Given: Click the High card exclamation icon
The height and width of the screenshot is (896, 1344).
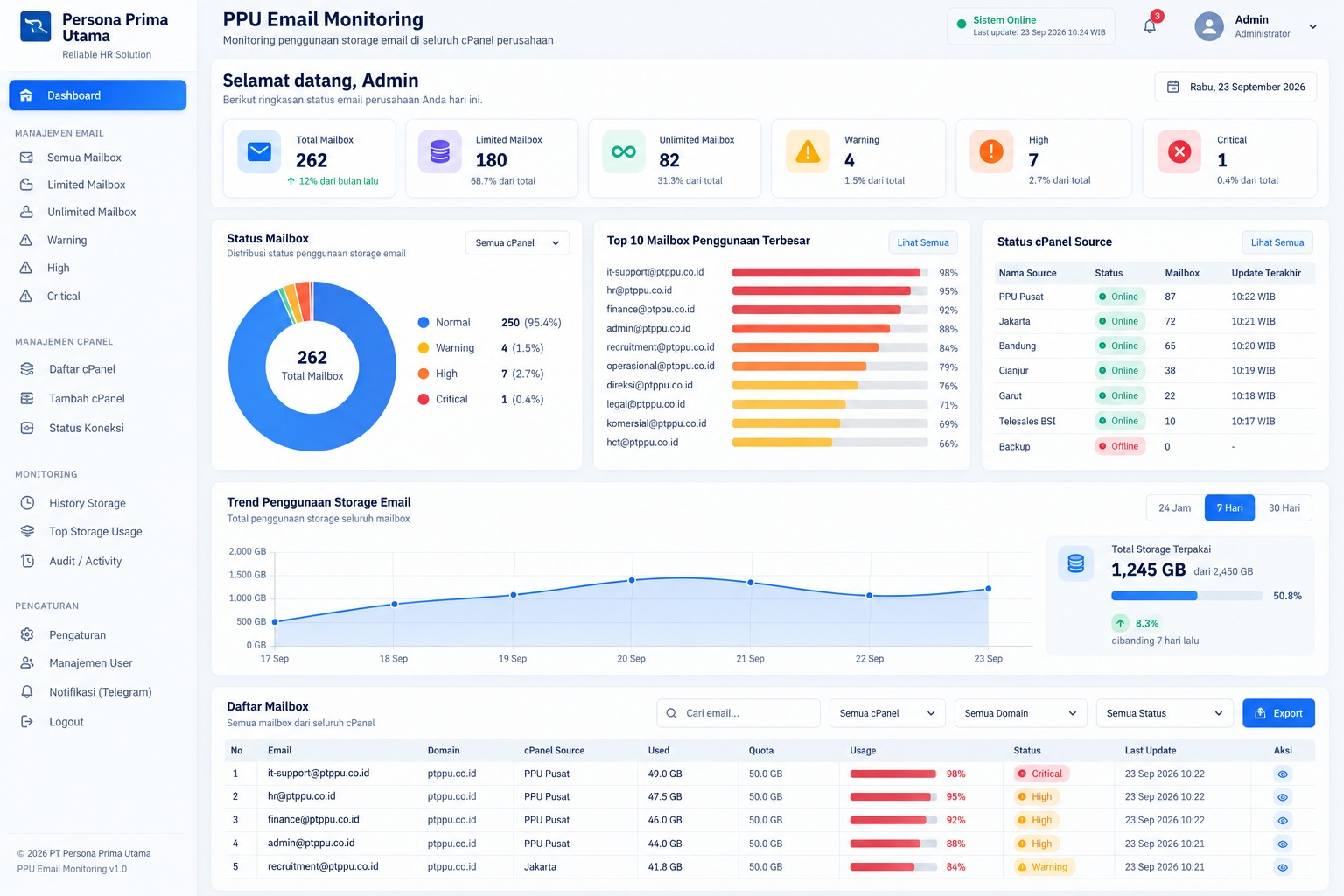Looking at the screenshot, I should [x=991, y=152].
